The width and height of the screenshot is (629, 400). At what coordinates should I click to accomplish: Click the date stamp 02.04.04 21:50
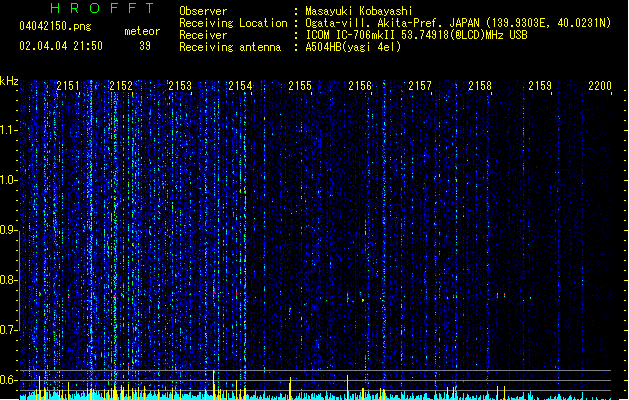click(x=61, y=46)
